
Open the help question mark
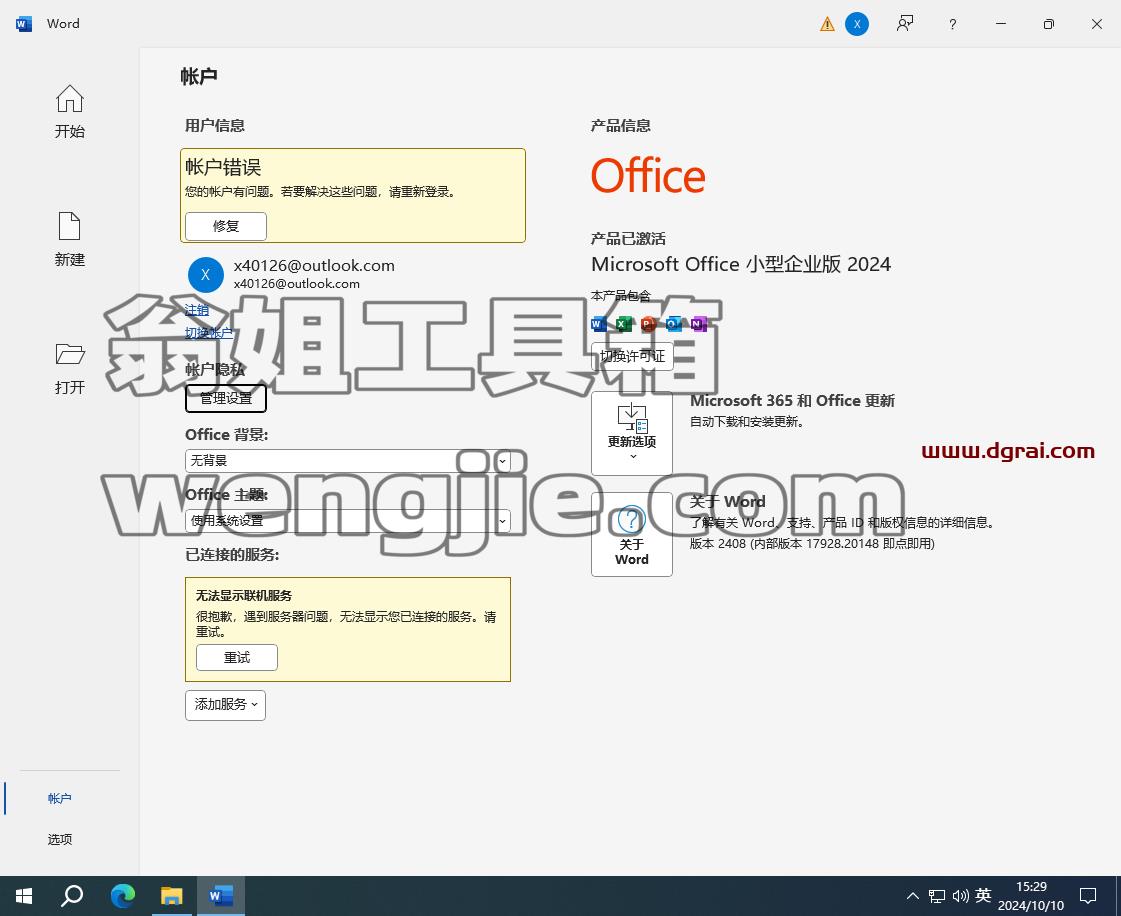(952, 24)
